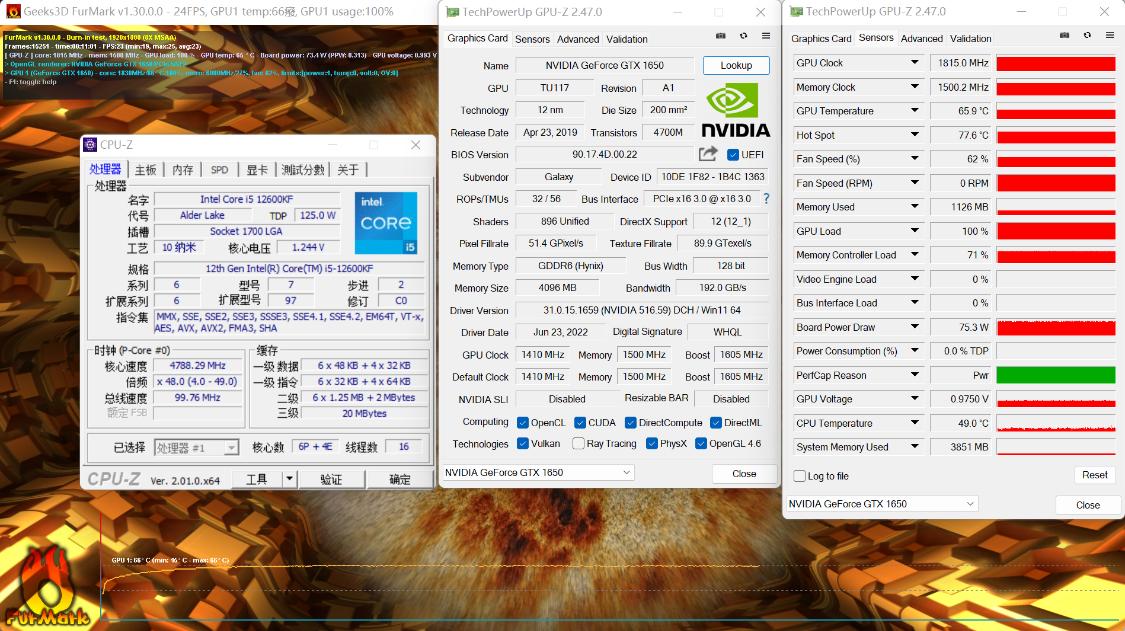Click the NVIDIA logo on Graphics Card tab

click(735, 110)
